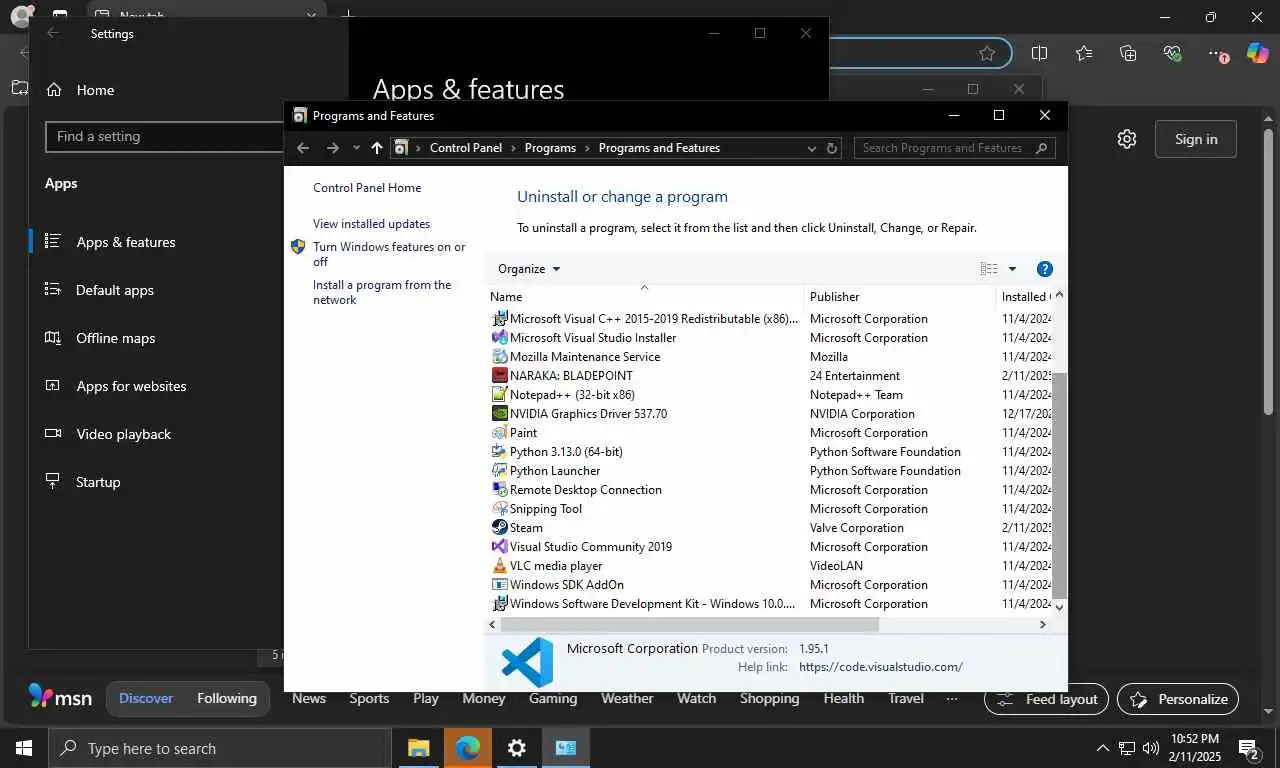
Task: Sort list by Name column header
Action: click(x=506, y=297)
